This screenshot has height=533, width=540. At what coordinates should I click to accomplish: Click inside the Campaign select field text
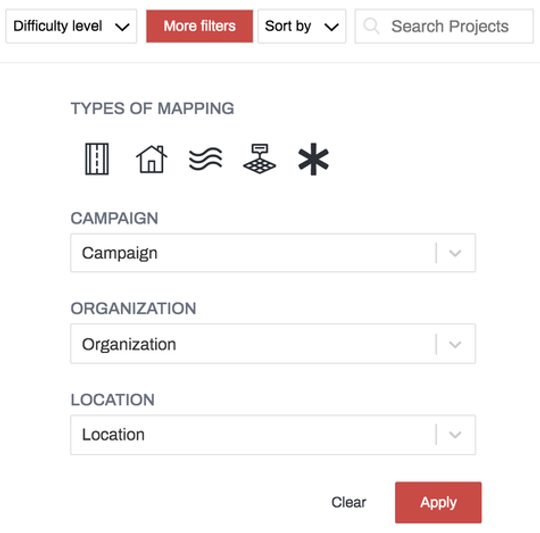120,253
